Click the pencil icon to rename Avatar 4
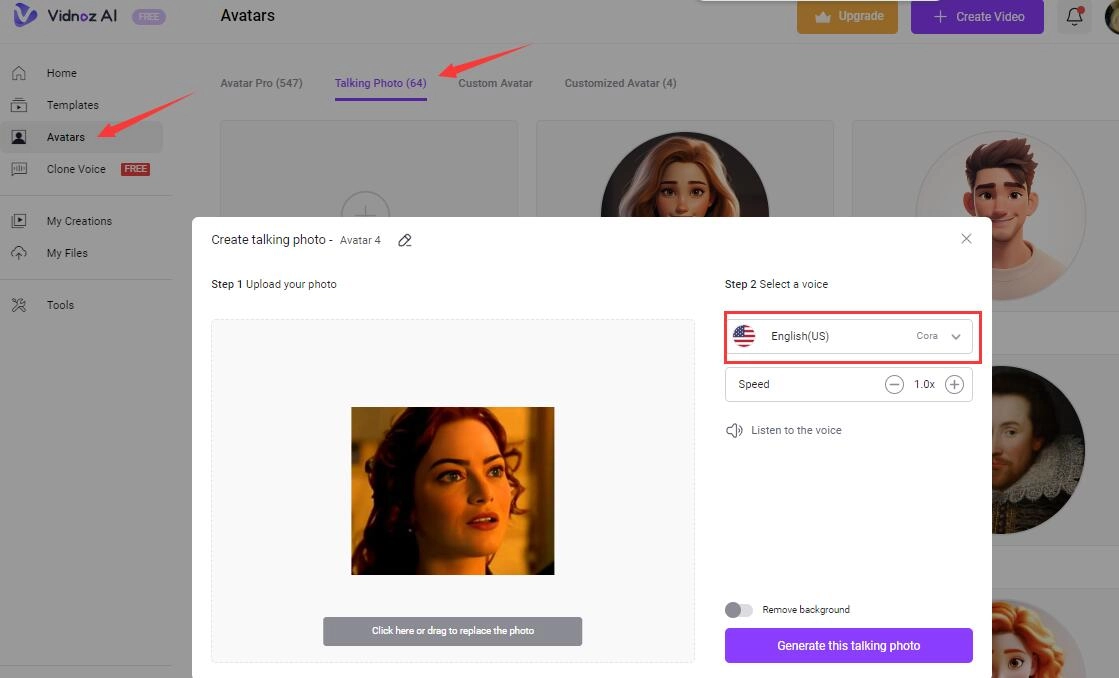 405,240
